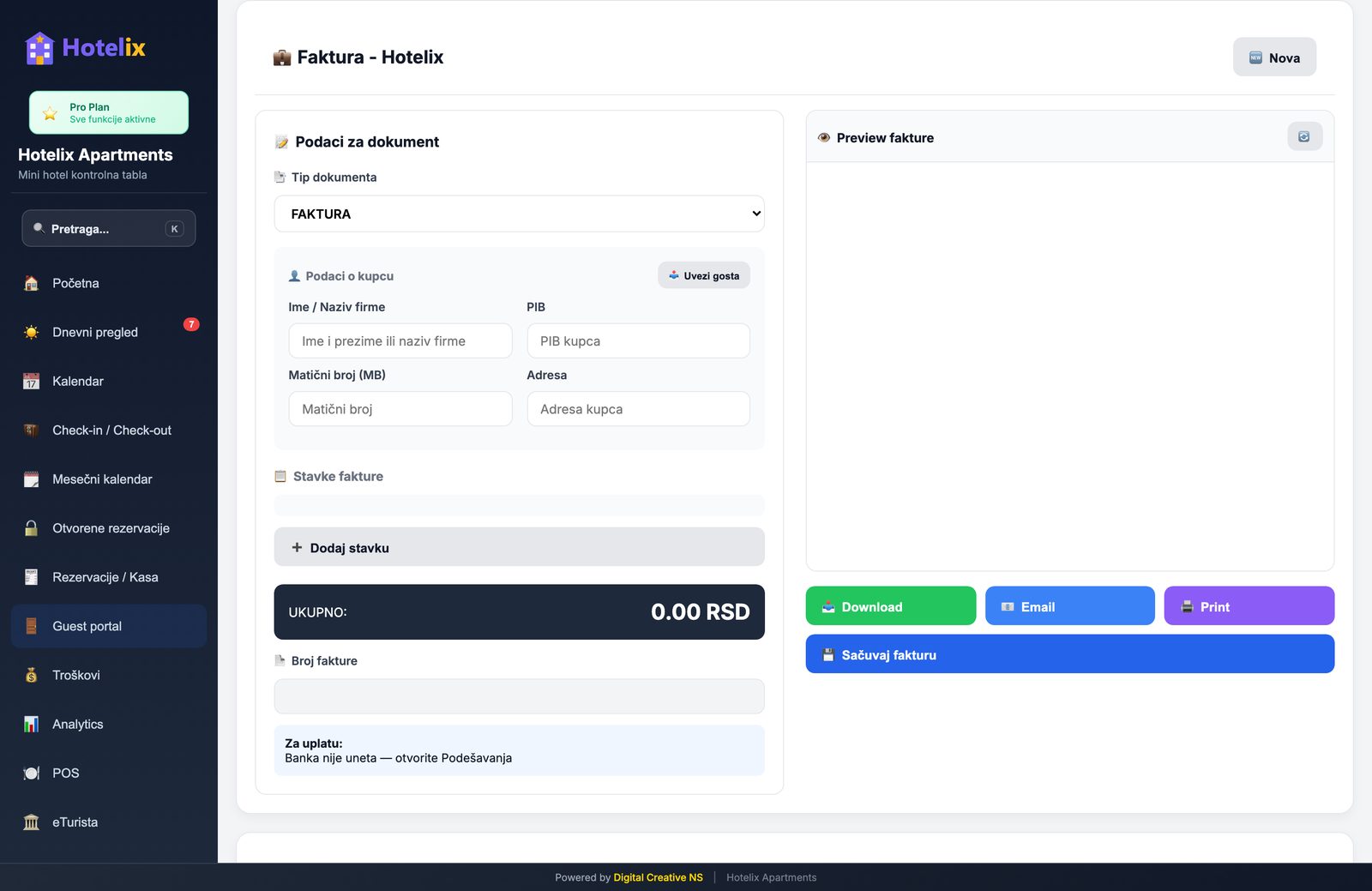Click the Banka nije uneta notice text
This screenshot has width=1372, height=891.
coord(398,758)
